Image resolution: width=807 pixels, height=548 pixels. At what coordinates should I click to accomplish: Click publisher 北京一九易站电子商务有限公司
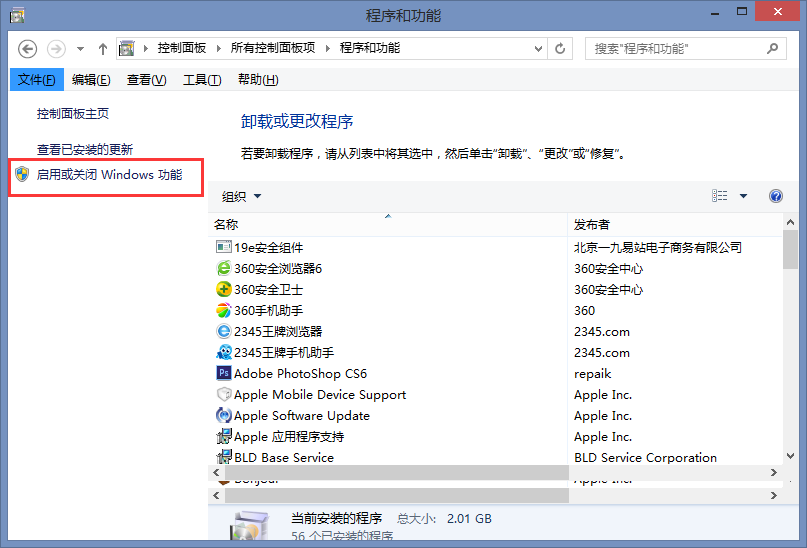658,248
